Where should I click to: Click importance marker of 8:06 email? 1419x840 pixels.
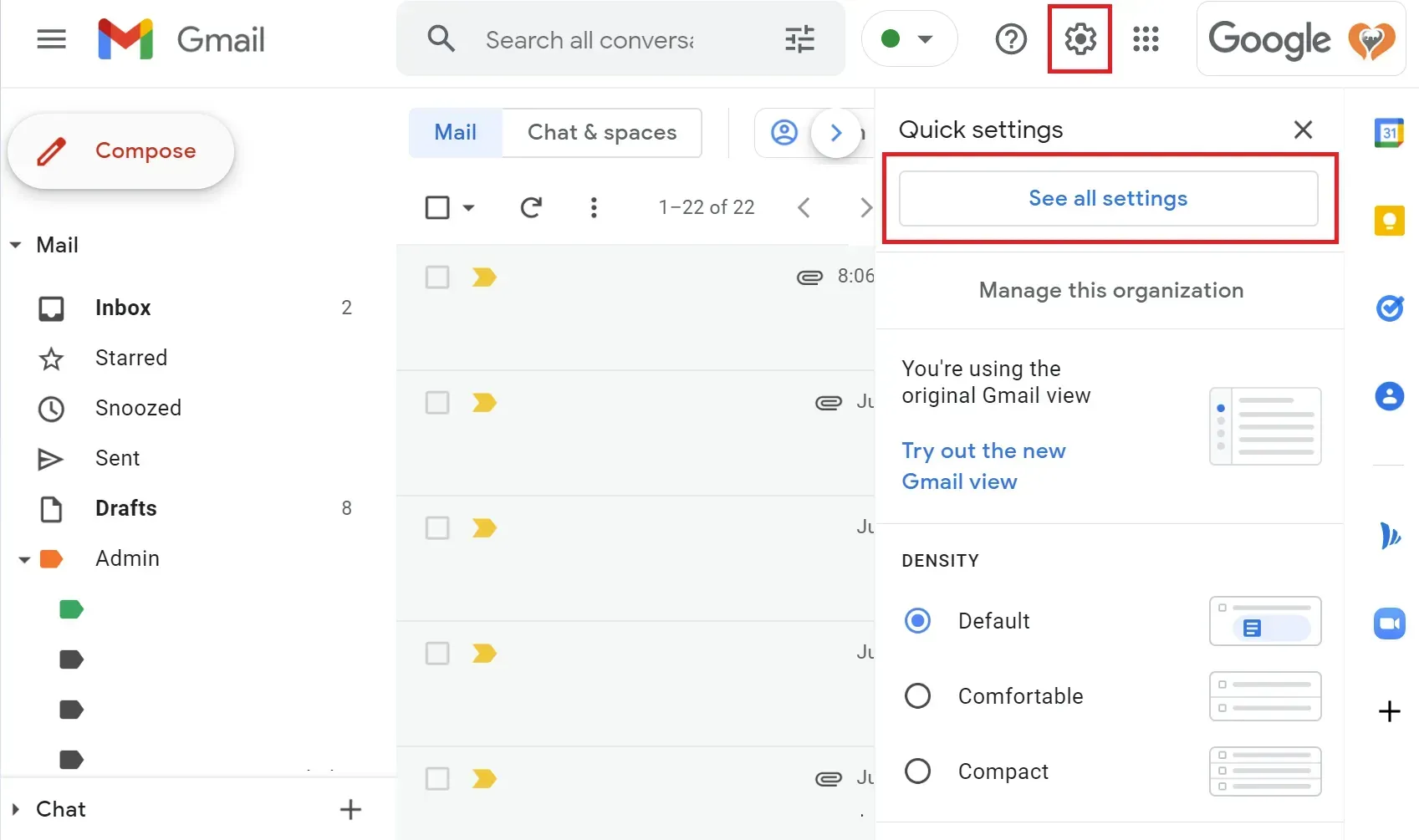coord(484,277)
